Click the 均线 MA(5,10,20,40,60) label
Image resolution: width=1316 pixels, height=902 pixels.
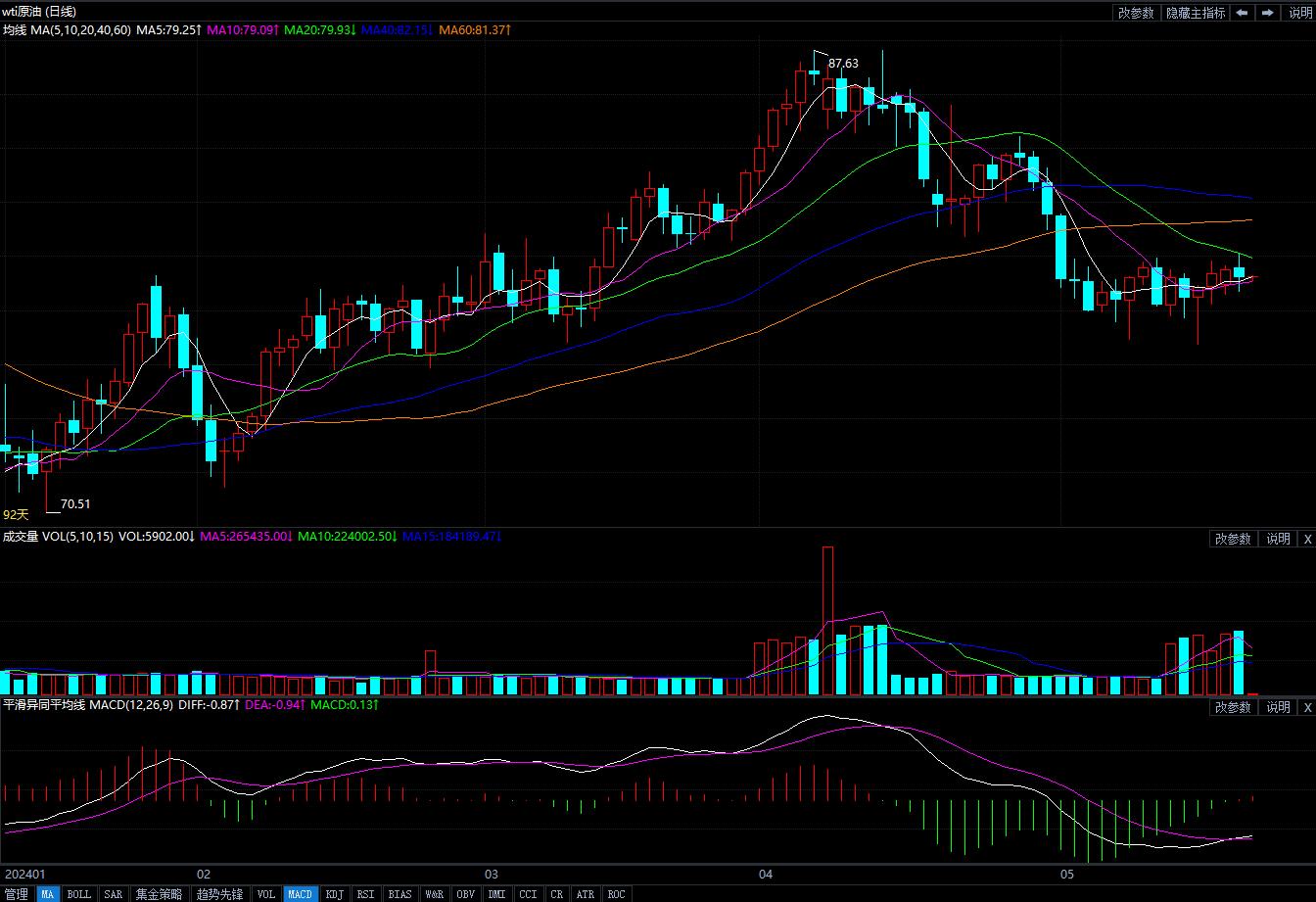(x=67, y=30)
